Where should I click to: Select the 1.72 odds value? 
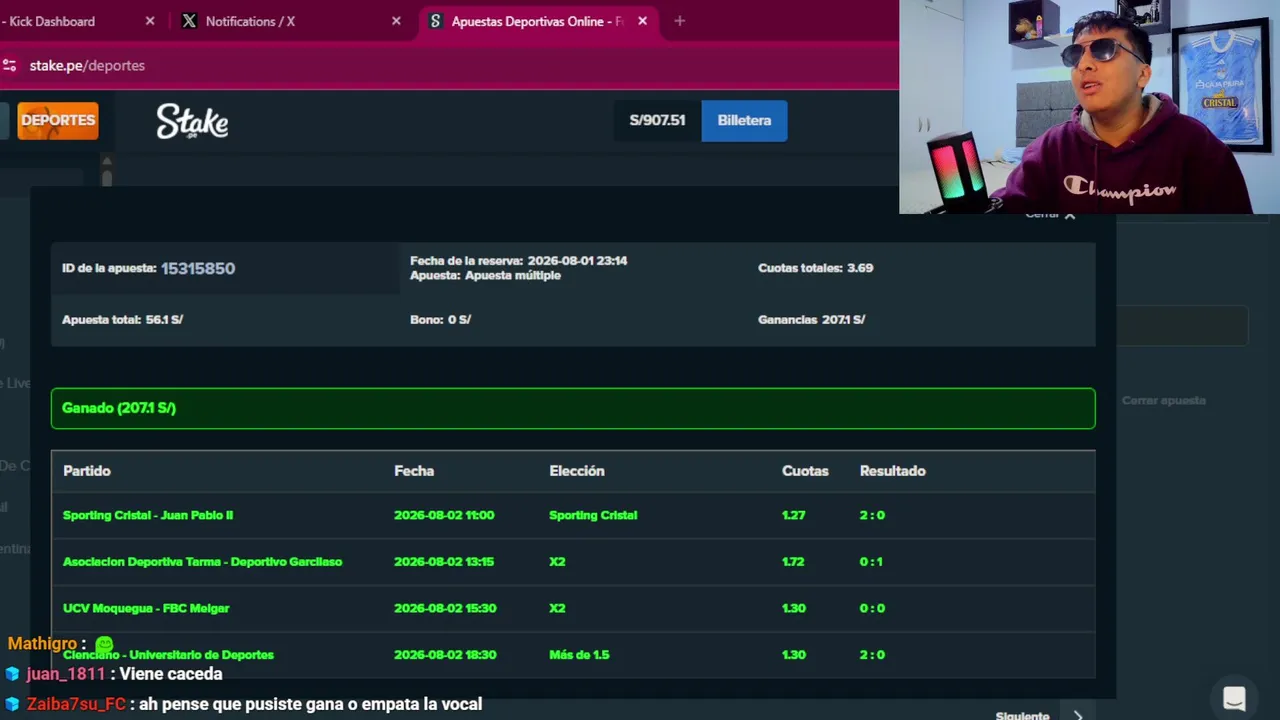[793, 562]
